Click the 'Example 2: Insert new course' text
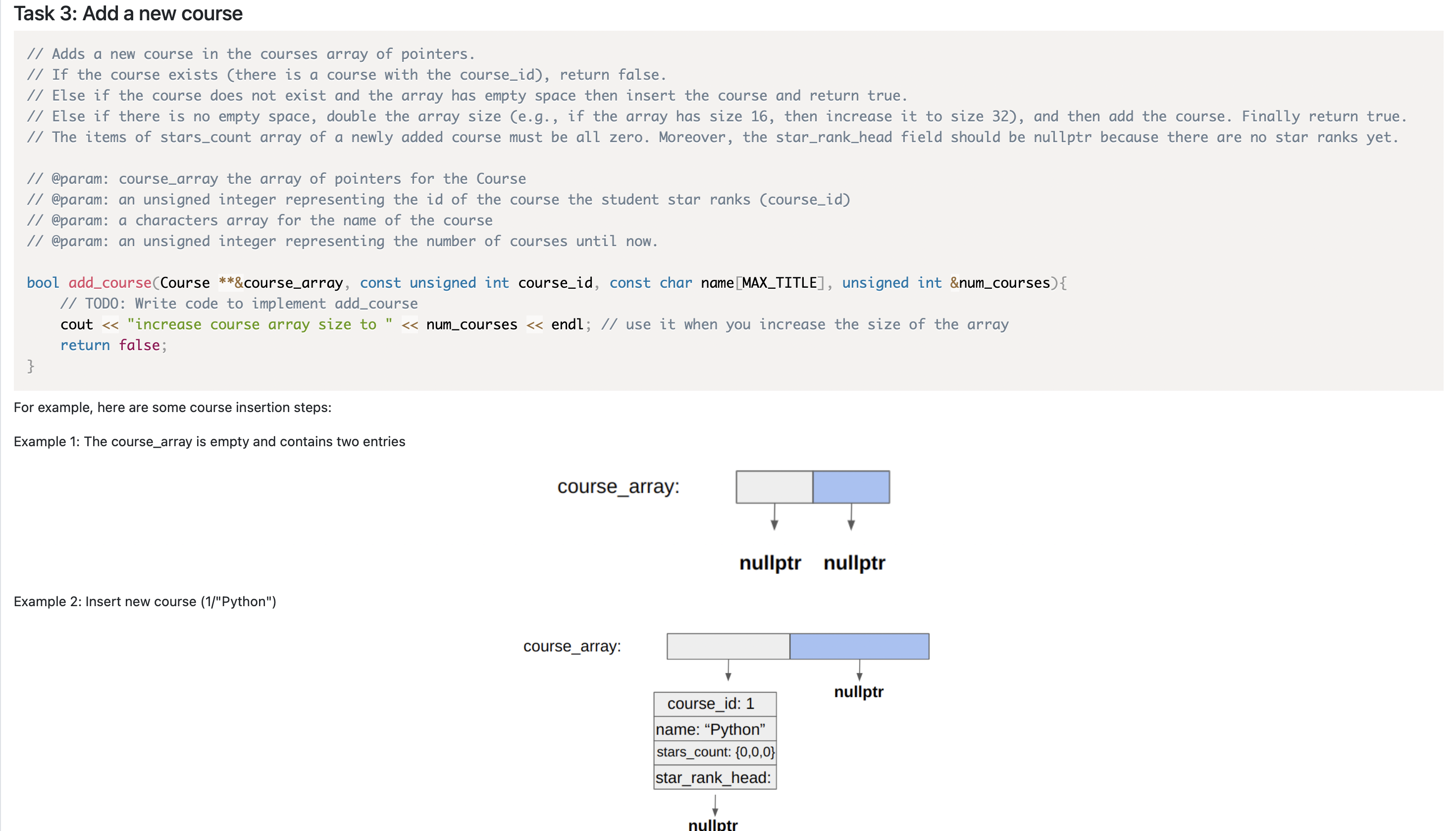 click(145, 602)
